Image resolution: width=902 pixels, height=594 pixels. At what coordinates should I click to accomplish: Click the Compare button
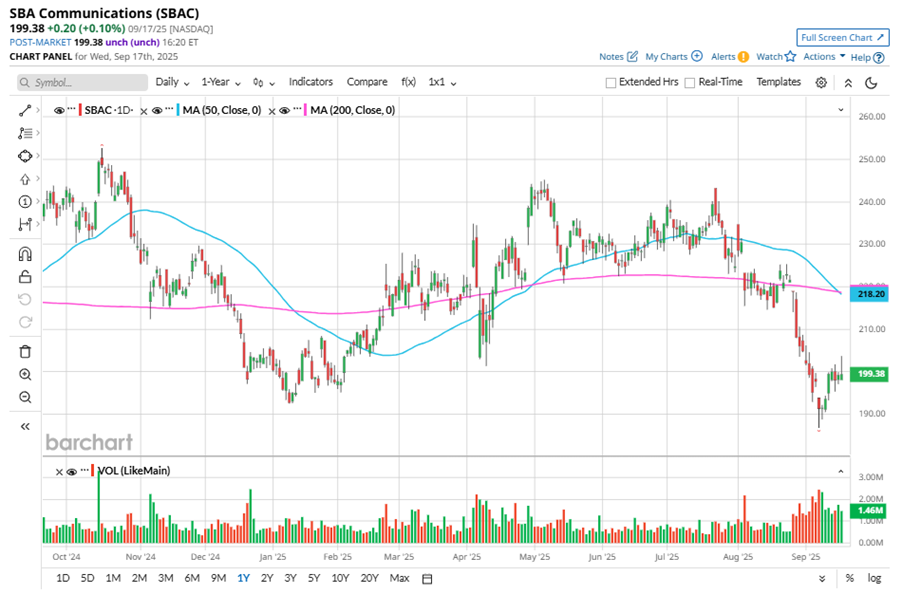[367, 82]
